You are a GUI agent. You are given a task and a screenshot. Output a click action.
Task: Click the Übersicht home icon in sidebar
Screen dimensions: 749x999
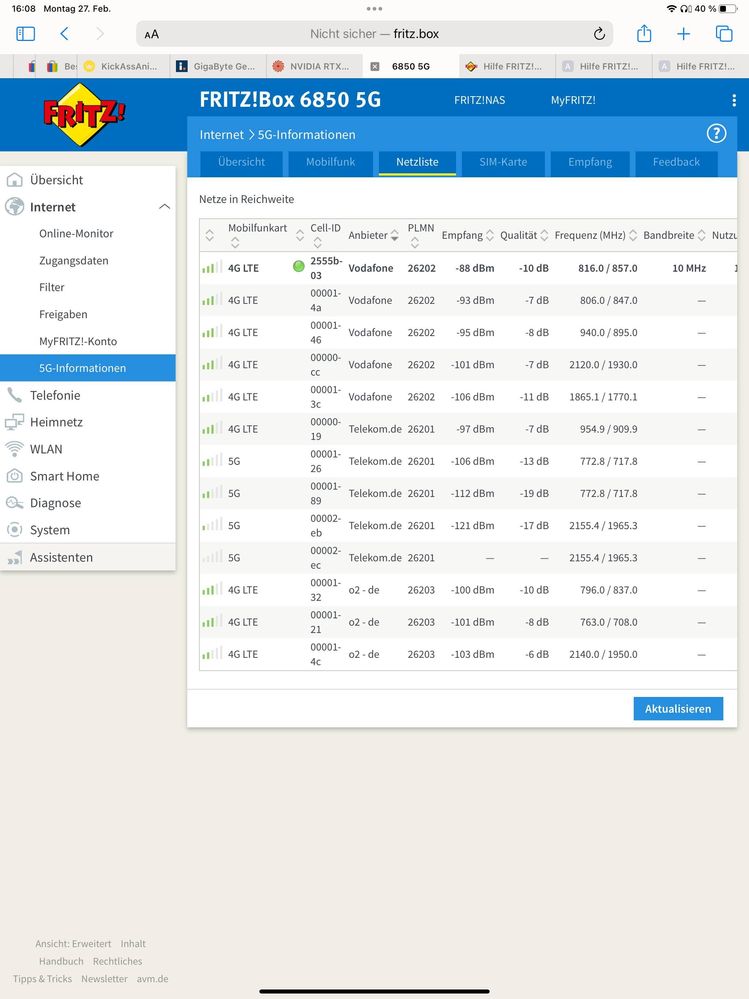(x=14, y=180)
